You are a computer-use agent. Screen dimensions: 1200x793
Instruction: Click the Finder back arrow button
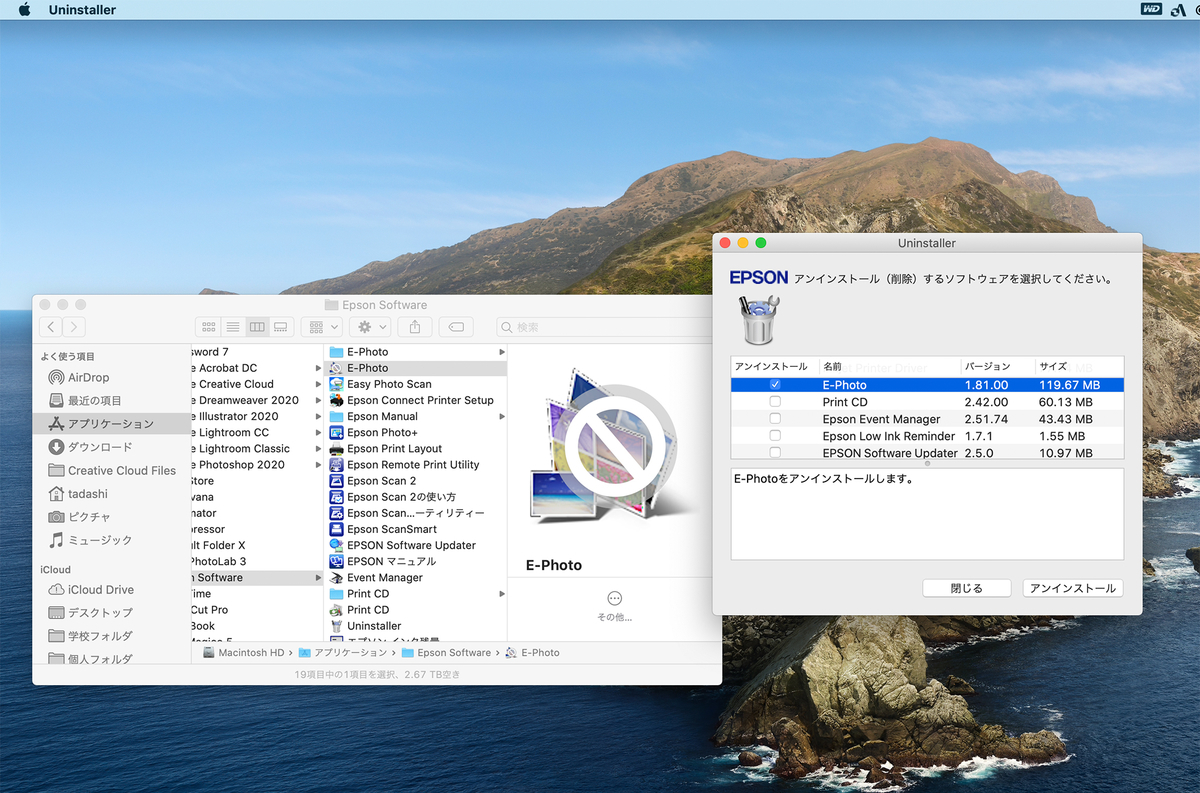(x=51, y=327)
